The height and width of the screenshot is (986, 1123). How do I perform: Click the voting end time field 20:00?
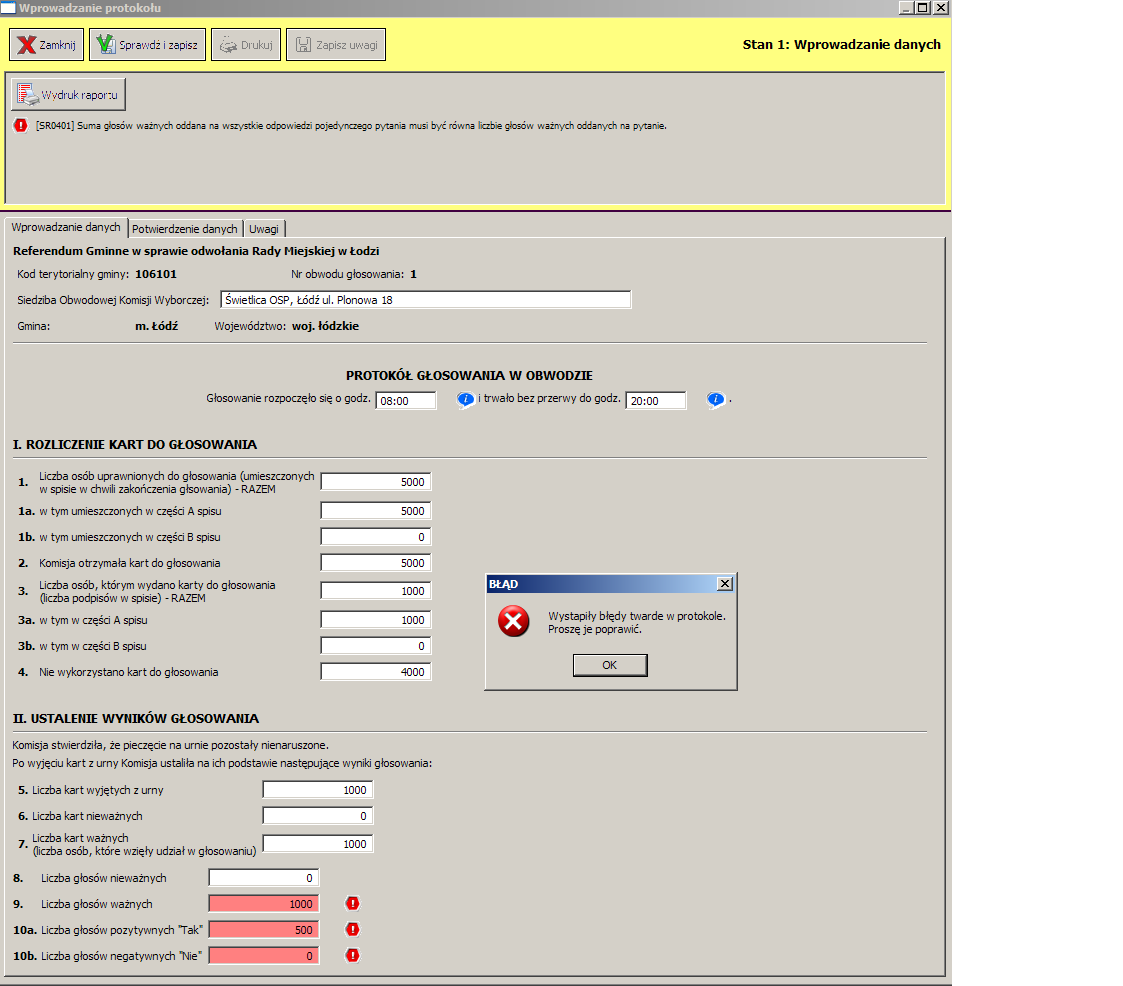coord(655,401)
